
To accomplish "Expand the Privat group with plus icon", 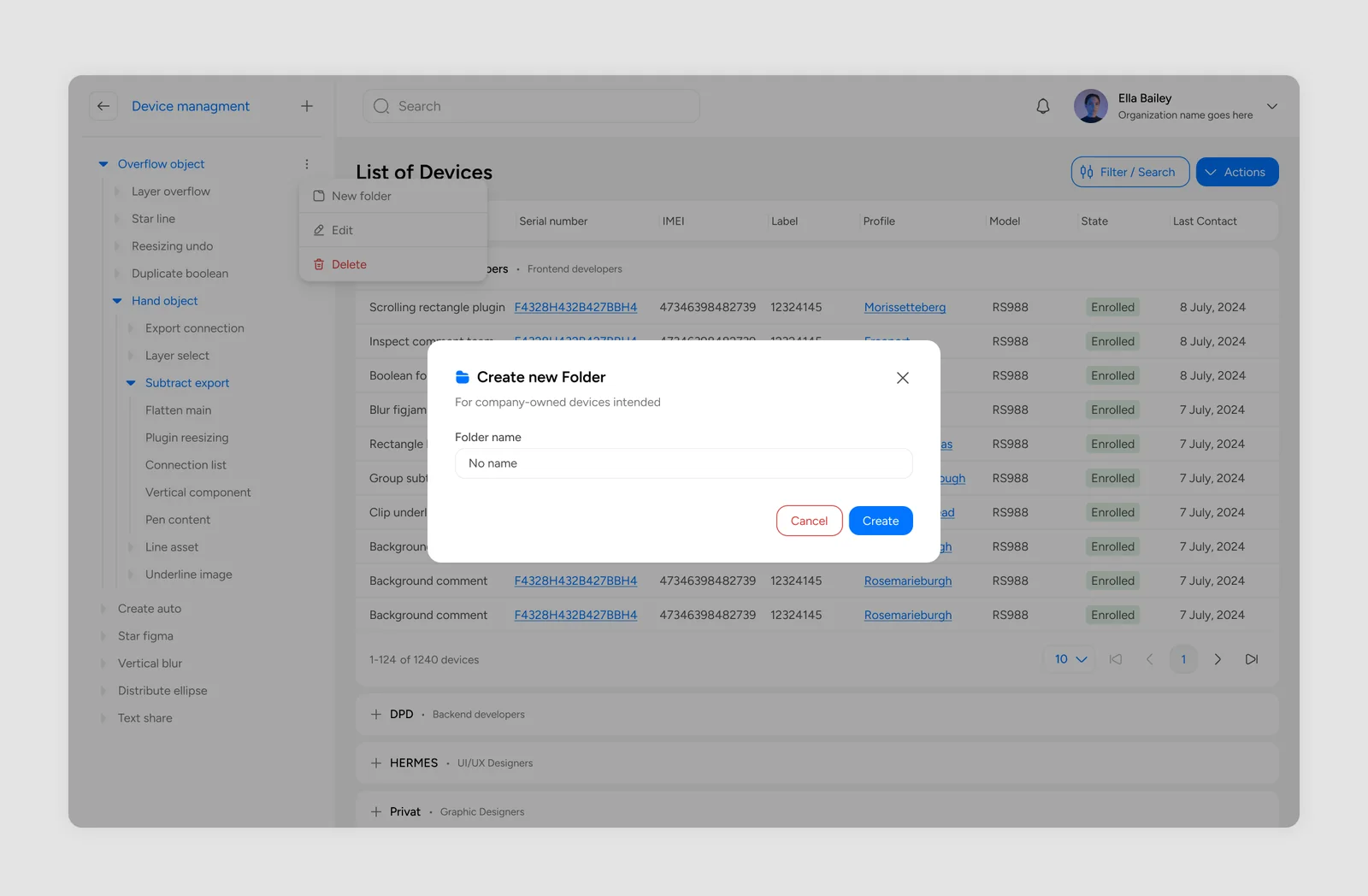I will coord(376,811).
